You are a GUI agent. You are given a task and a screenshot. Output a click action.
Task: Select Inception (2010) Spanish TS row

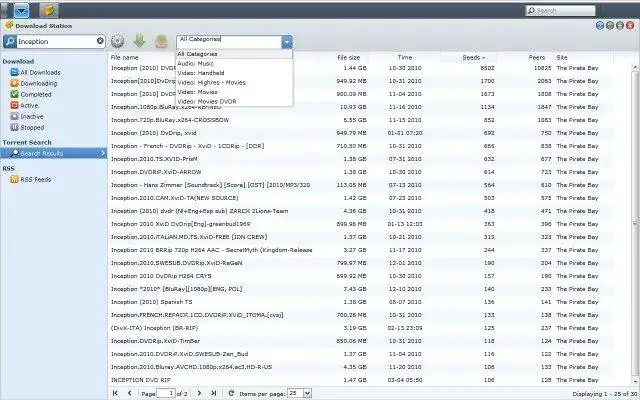coord(361,302)
